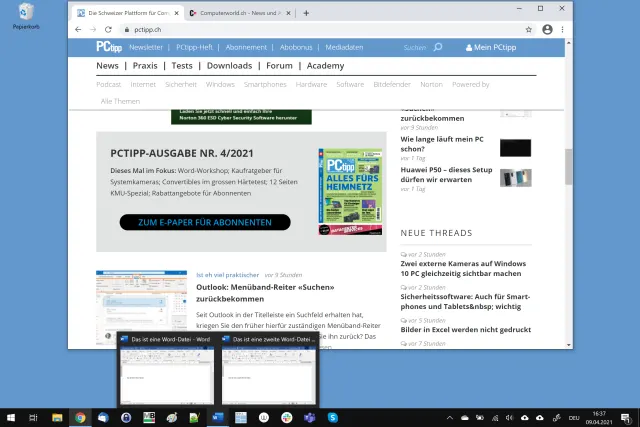Image resolution: width=640 pixels, height=427 pixels.
Task: Open Skype from the taskbar
Action: (x=333, y=418)
